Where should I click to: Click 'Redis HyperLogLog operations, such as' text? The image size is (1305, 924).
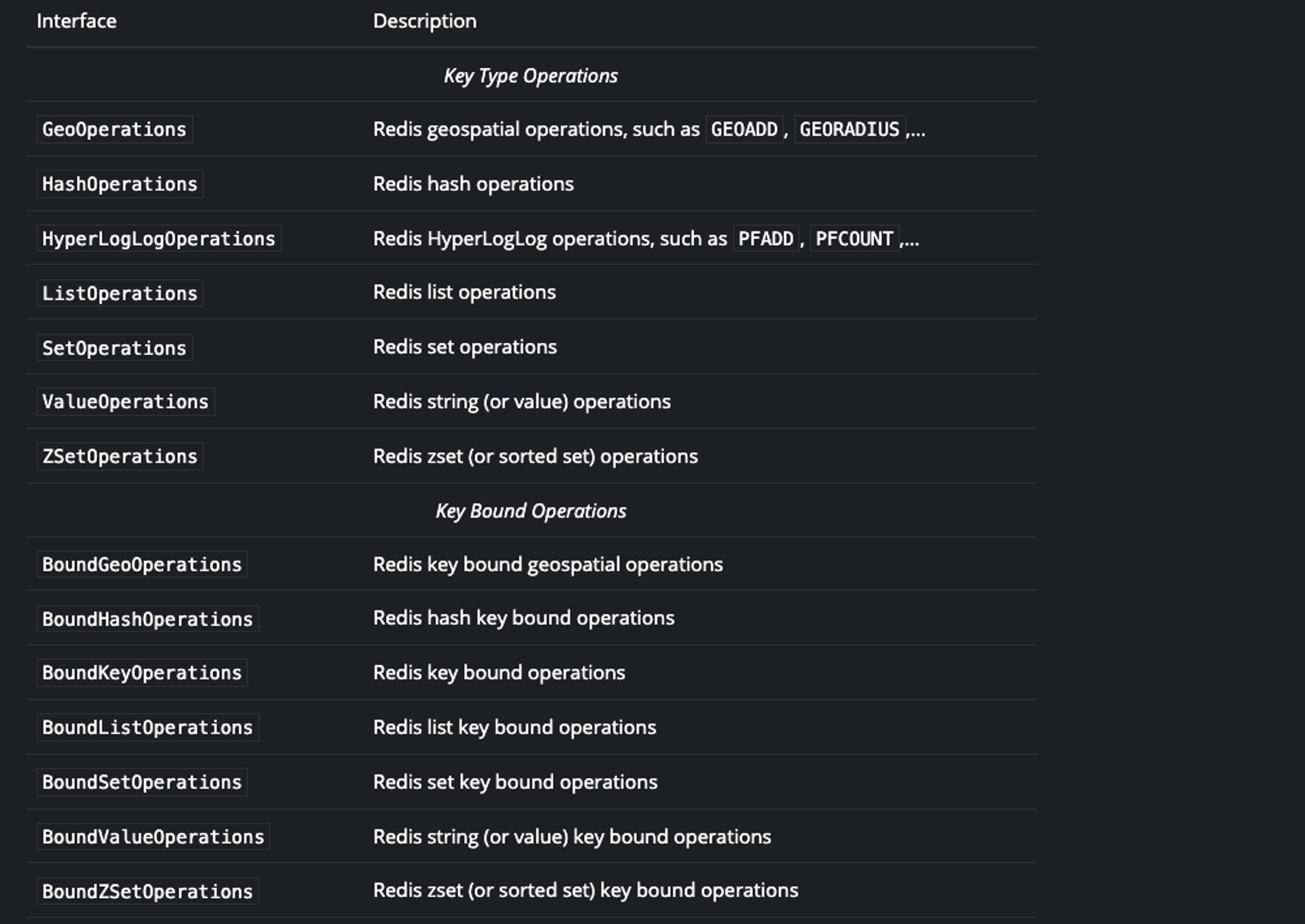point(550,238)
